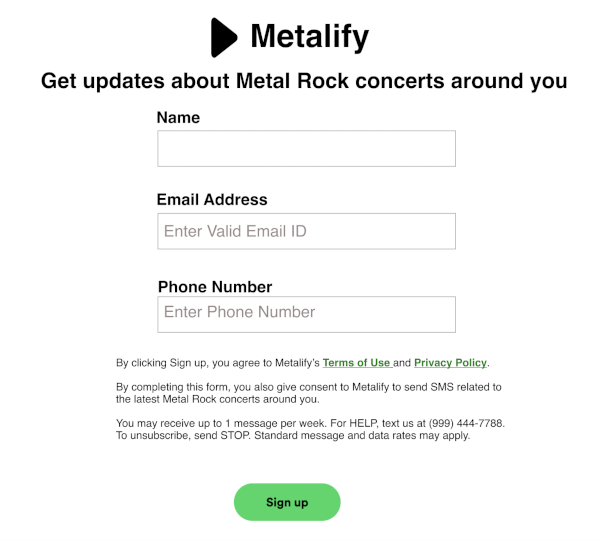
Task: Focus the Name input field
Action: pos(306,149)
